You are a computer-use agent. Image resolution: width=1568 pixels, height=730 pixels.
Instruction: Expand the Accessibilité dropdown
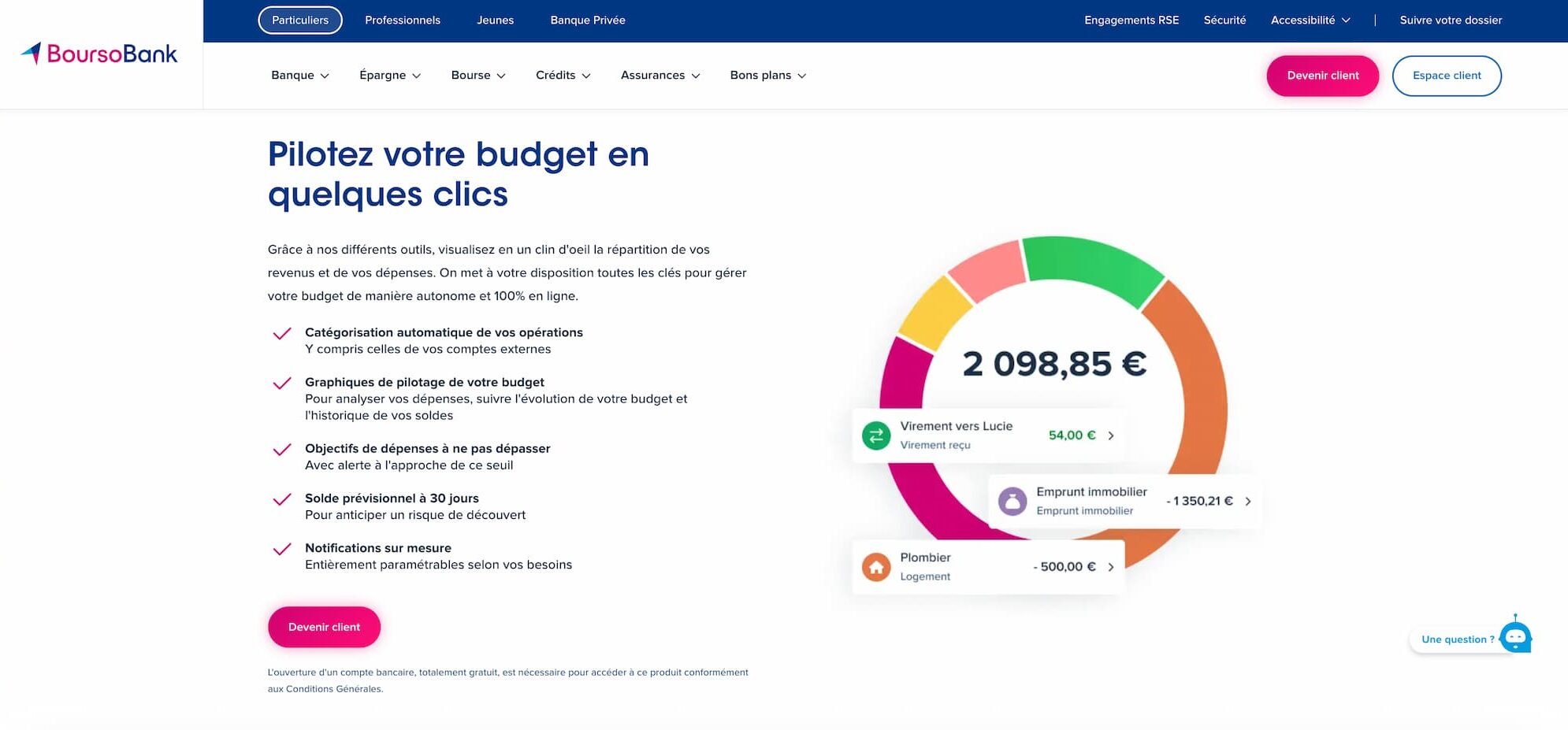1310,20
